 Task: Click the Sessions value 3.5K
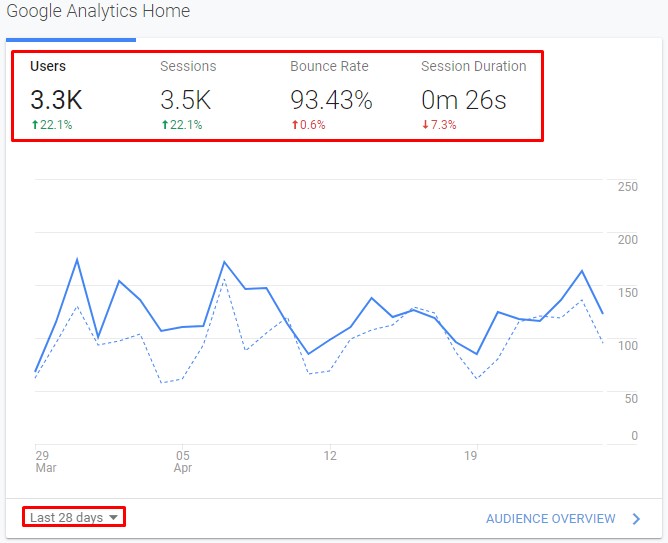pos(186,100)
